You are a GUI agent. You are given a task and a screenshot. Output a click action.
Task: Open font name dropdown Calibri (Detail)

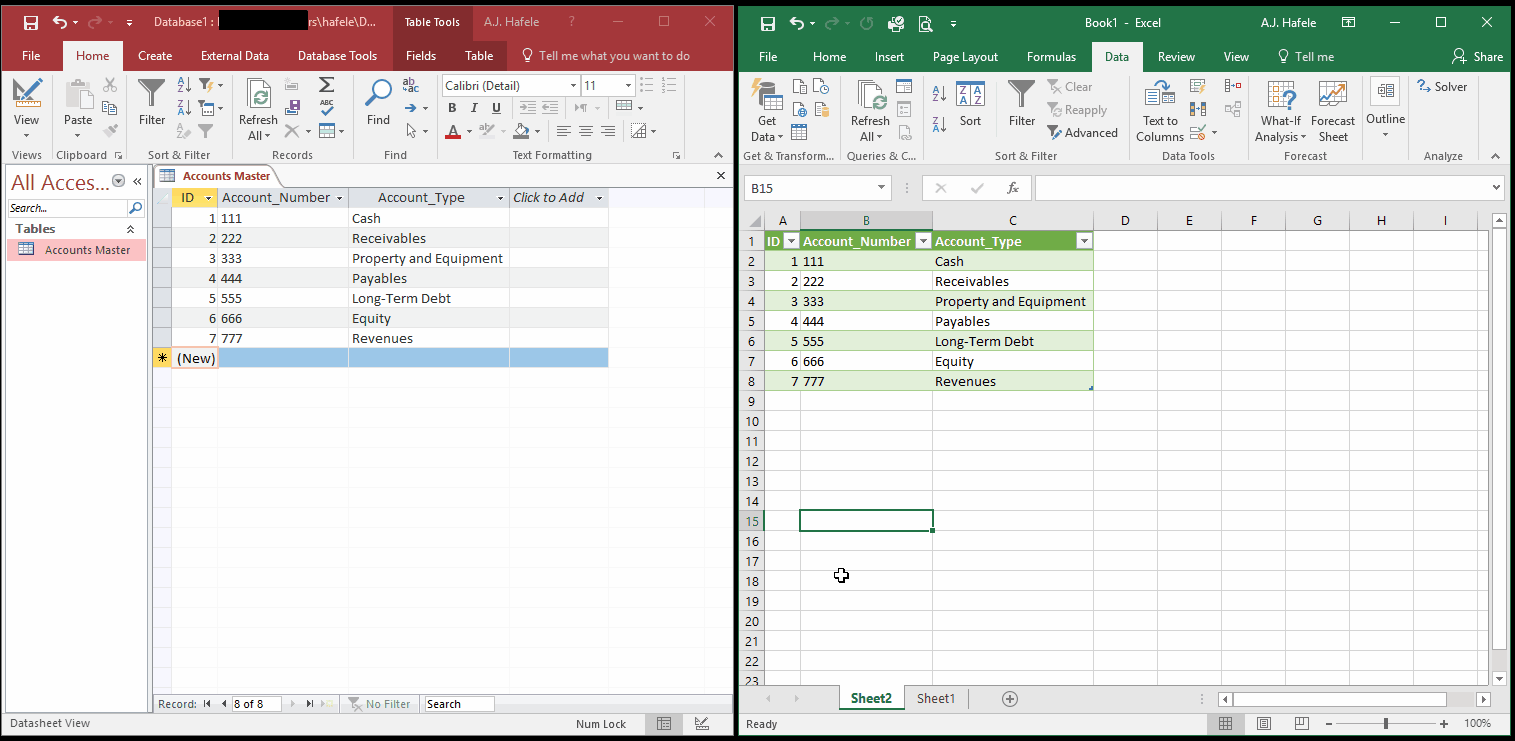(573, 86)
